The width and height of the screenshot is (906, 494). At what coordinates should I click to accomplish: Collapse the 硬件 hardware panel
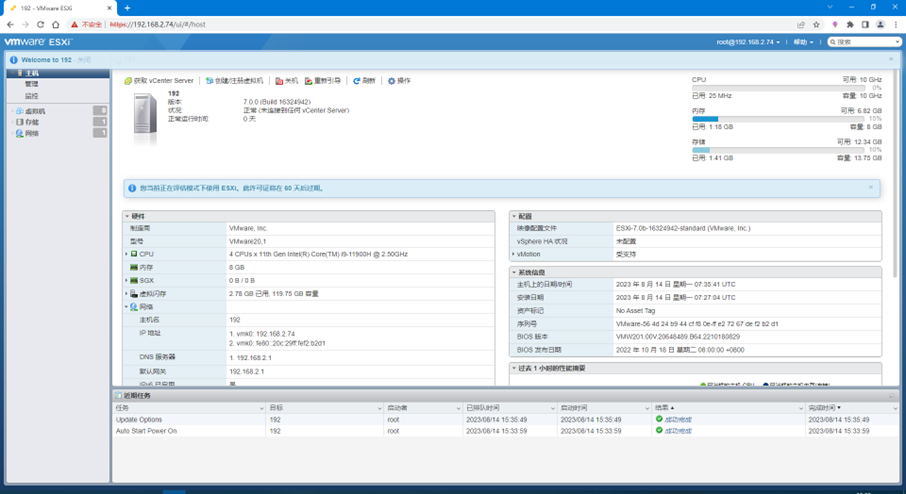pyautogui.click(x=127, y=216)
